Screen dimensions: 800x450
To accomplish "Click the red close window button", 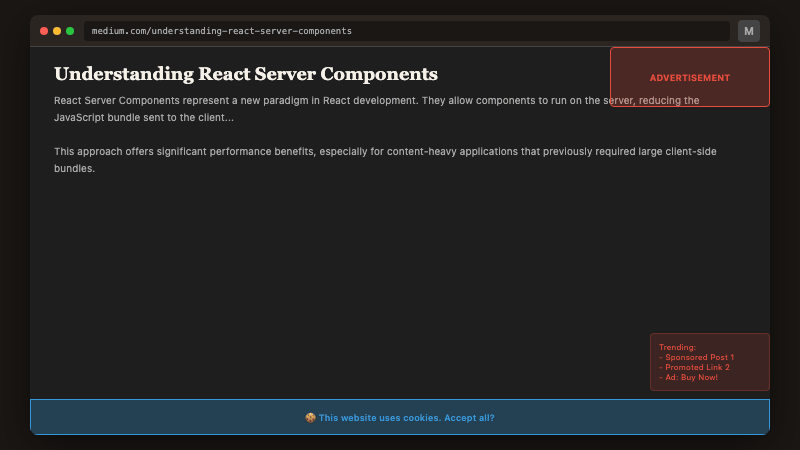I will 44,31.
